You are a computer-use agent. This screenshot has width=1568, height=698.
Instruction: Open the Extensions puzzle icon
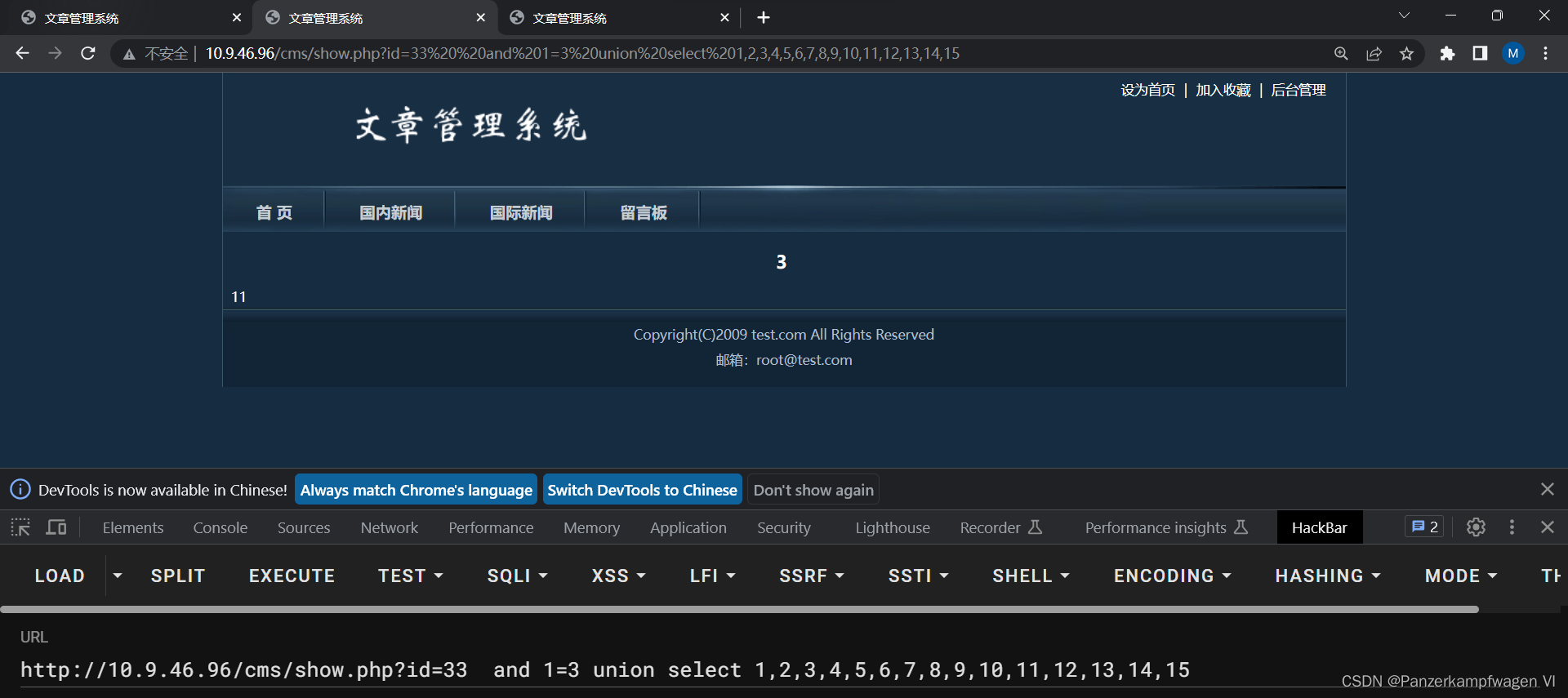point(1447,54)
